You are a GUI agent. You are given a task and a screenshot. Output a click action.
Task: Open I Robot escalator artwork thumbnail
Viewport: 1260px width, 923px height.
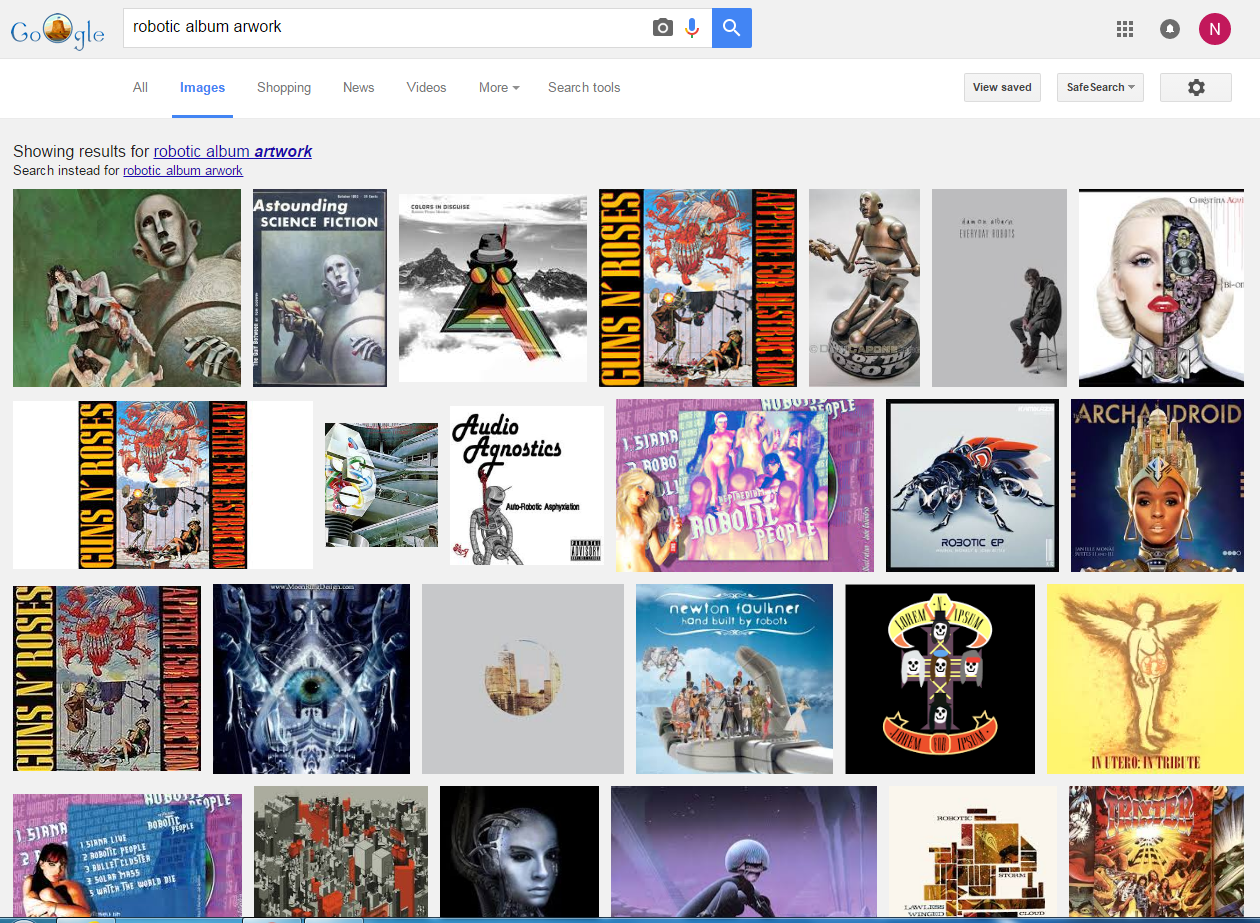click(382, 485)
